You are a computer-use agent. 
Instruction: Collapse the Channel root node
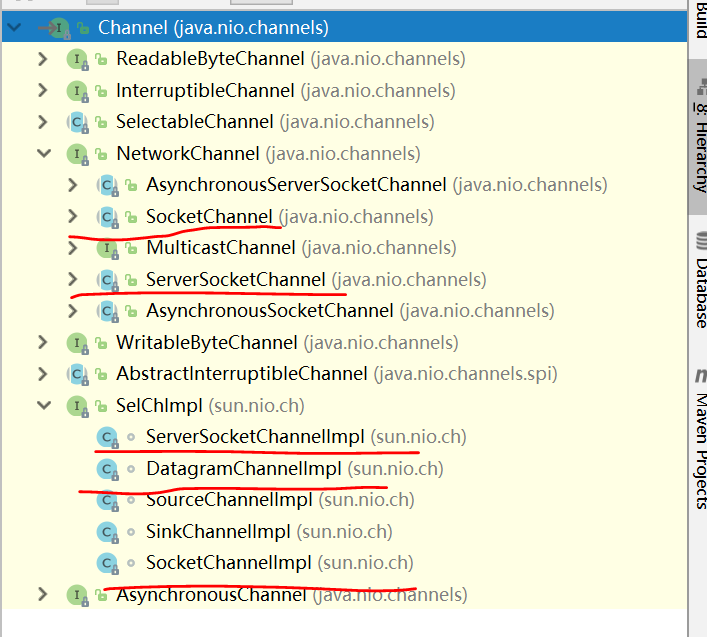tap(14, 27)
